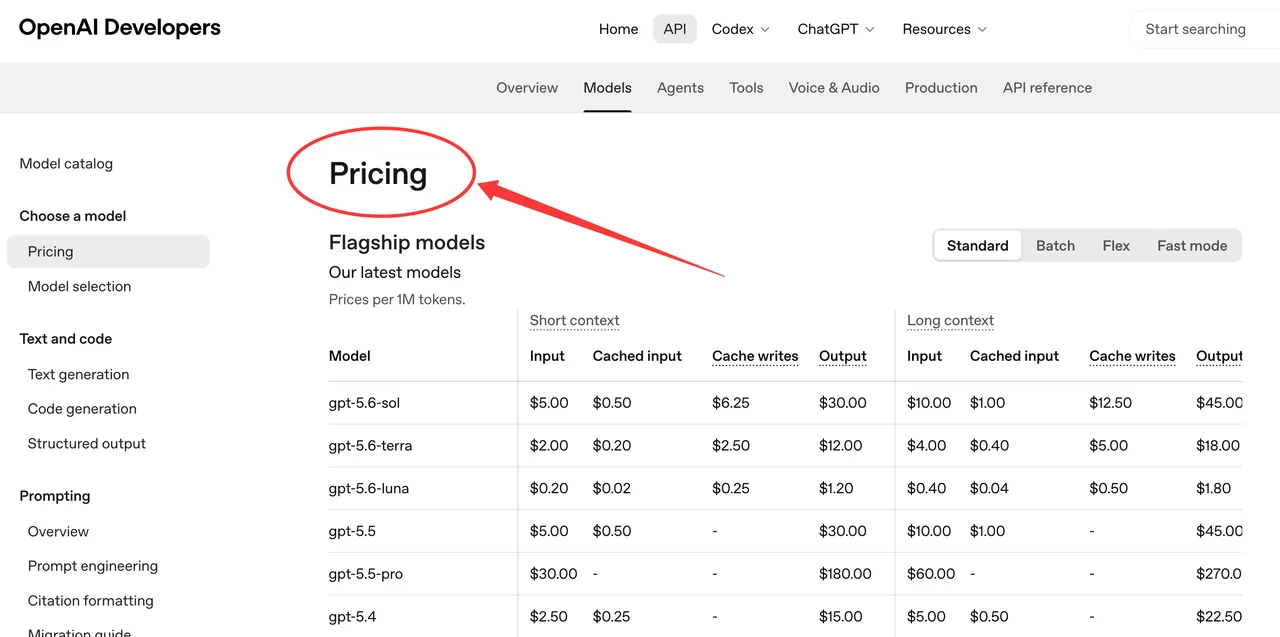Open the OpenAI Developers home logo
1280x637 pixels.
coord(120,27)
